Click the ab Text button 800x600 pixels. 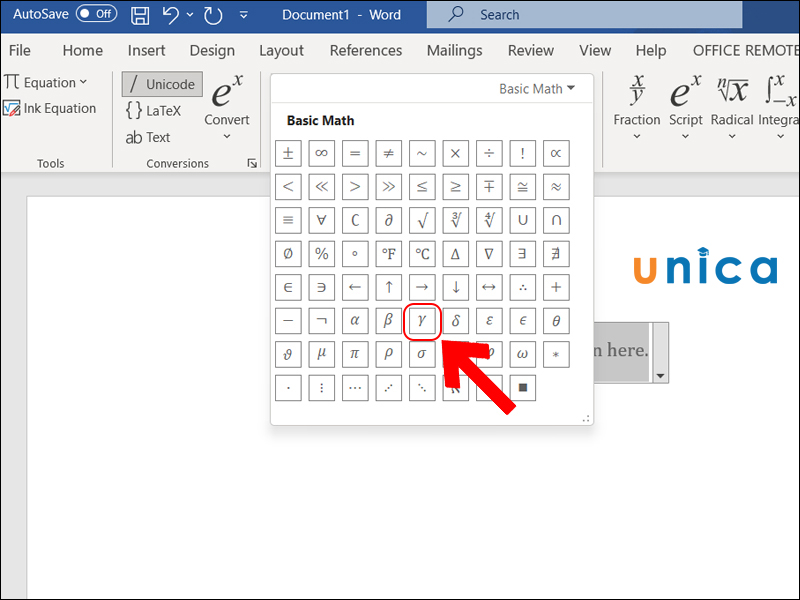pyautogui.click(x=148, y=138)
